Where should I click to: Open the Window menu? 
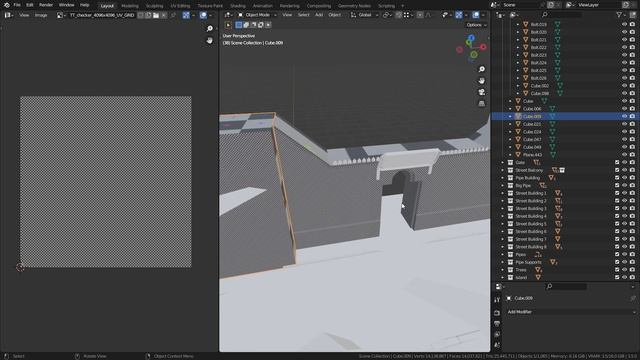coord(67,5)
